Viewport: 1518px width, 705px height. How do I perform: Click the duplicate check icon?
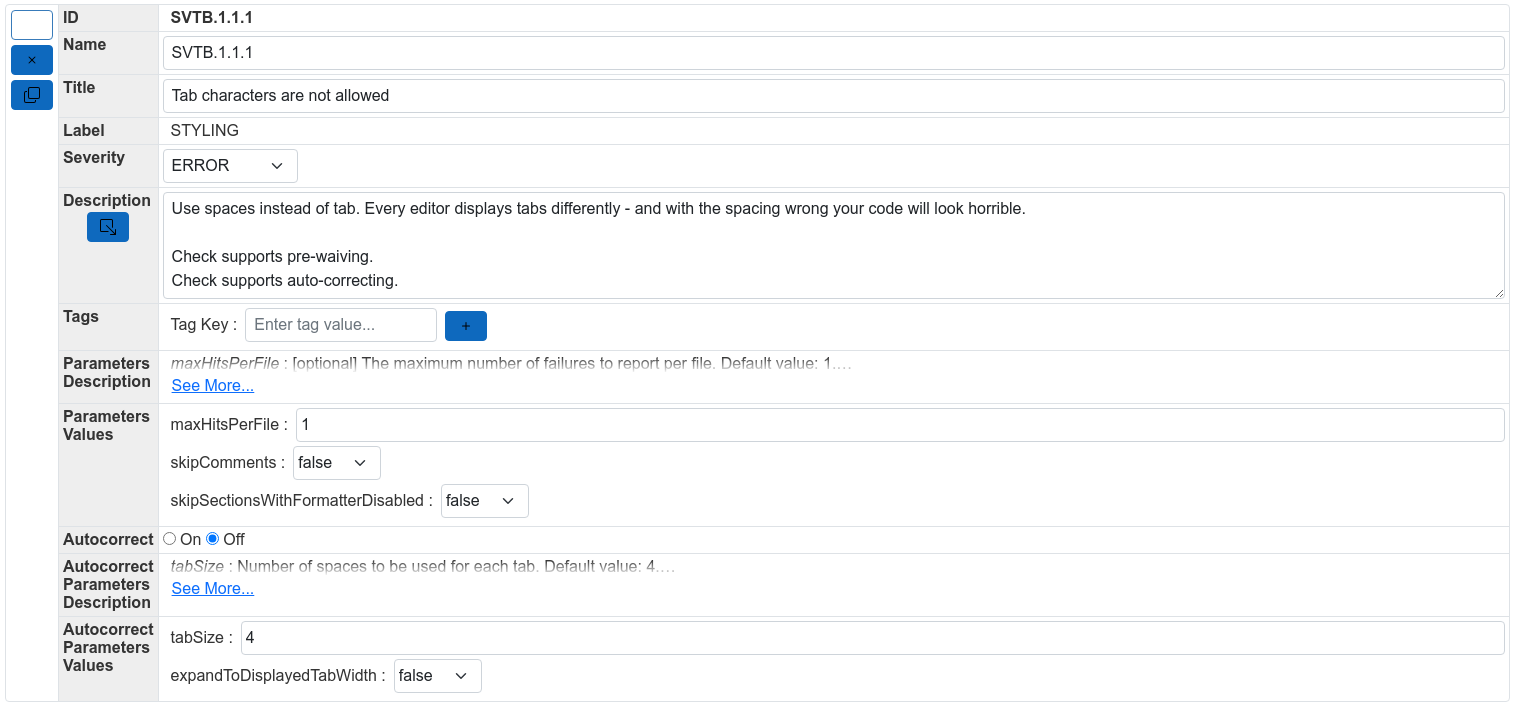31,94
